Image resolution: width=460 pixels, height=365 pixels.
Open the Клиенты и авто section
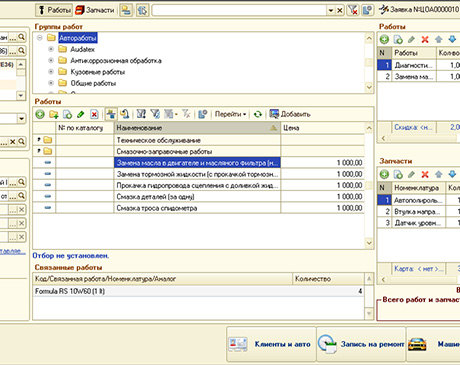[x=271, y=344]
